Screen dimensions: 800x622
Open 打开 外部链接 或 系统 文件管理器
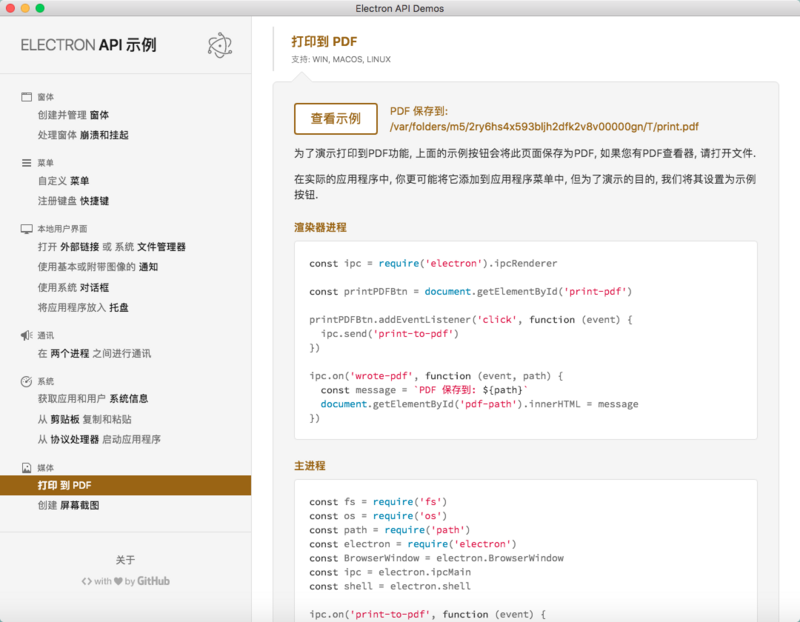(x=111, y=247)
